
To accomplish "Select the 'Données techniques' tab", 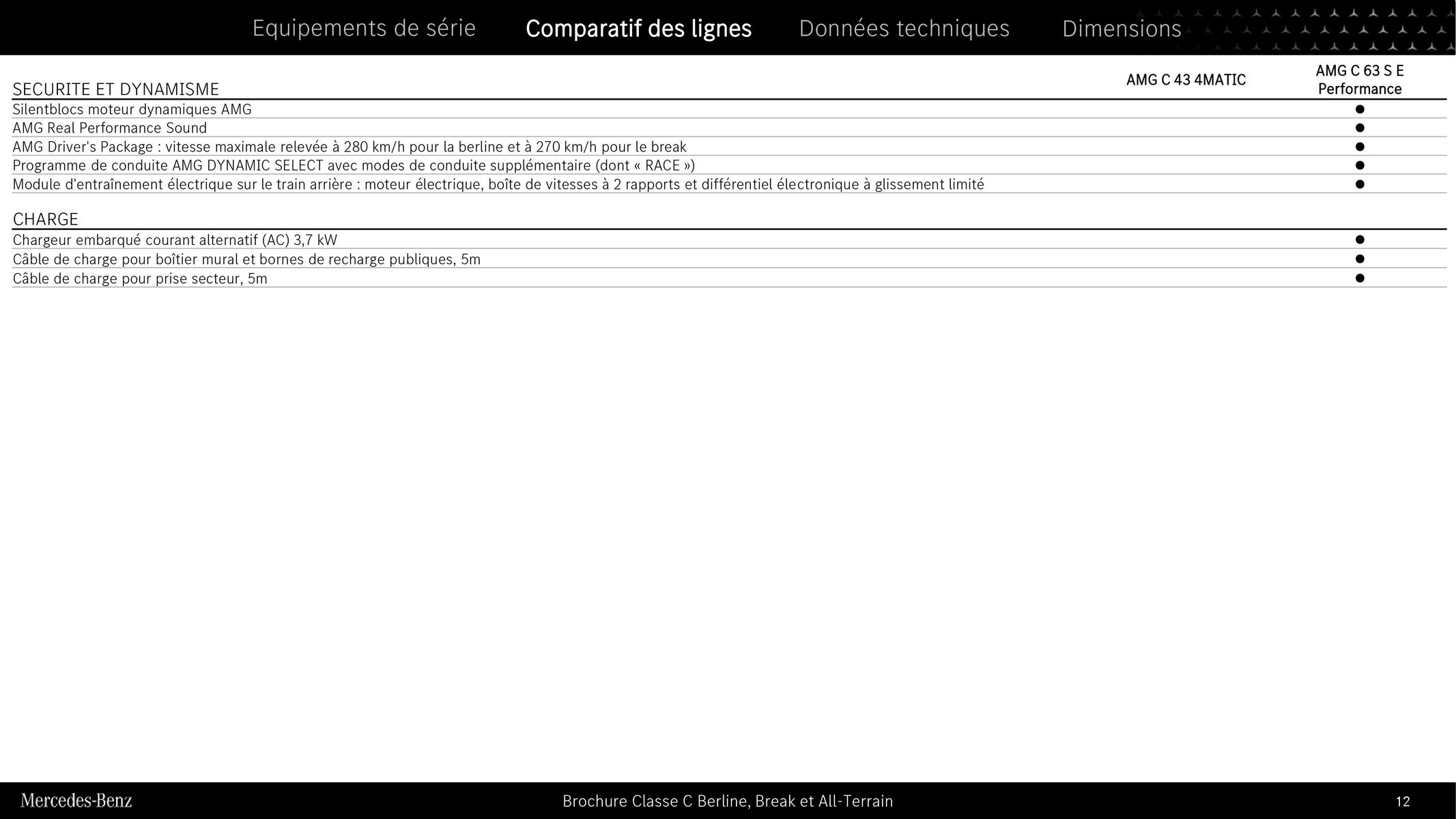I will coord(904,27).
